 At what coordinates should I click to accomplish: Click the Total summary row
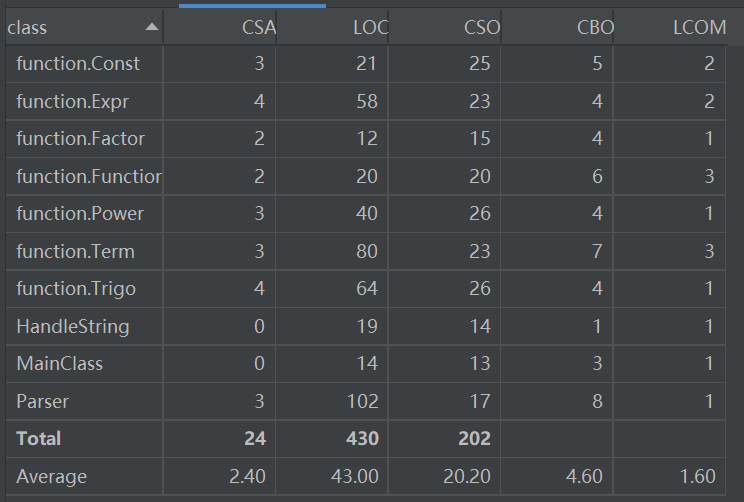(x=366, y=439)
